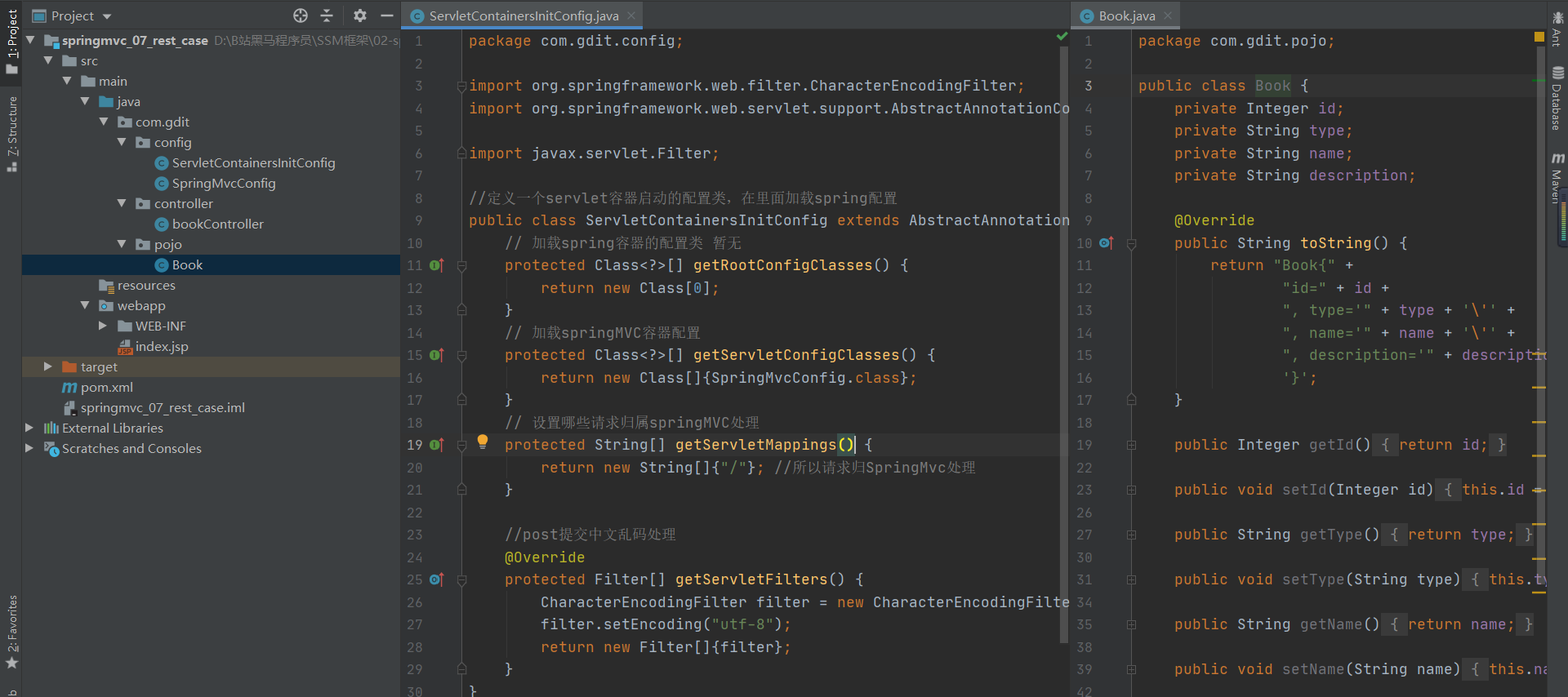Open the 1: Project tool window tab

pos(11,41)
